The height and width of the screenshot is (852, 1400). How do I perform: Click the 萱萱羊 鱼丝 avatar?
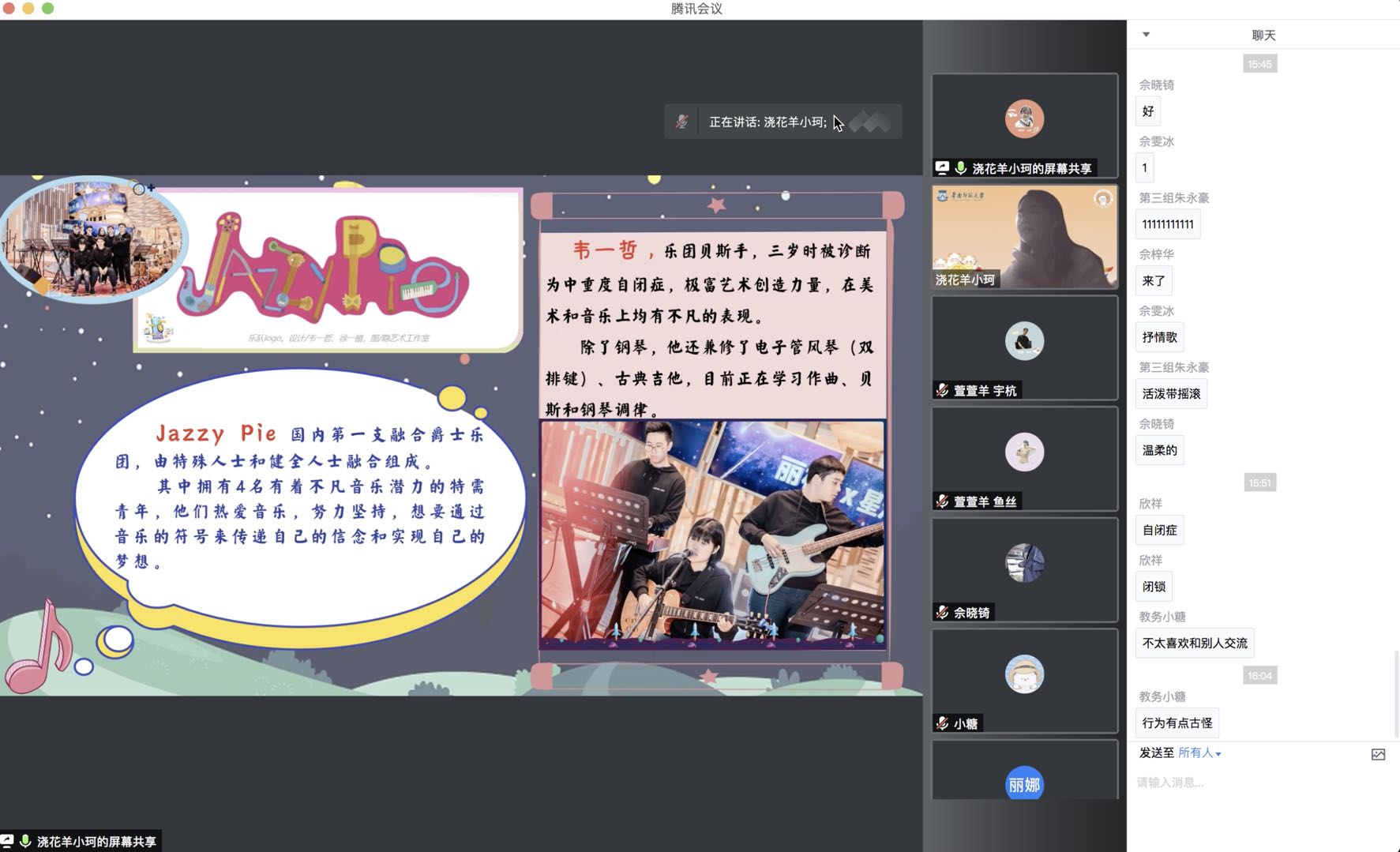click(x=1024, y=452)
